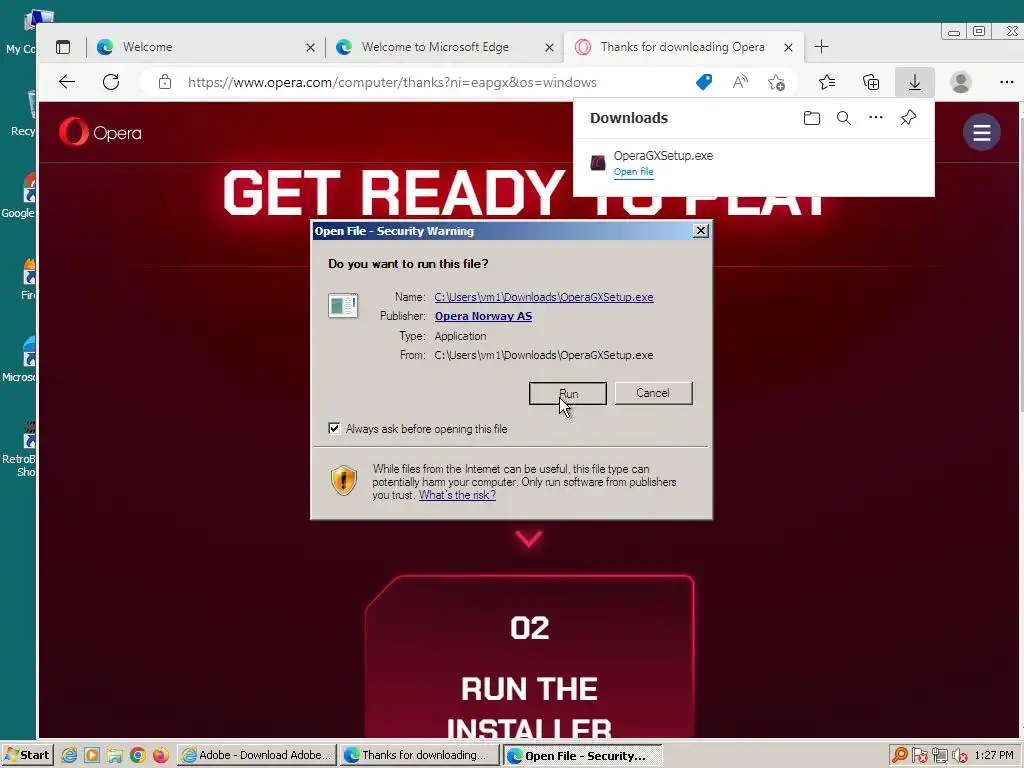Image resolution: width=1024 pixels, height=768 pixels.
Task: Click Cancel in the security warning
Action: (653, 393)
